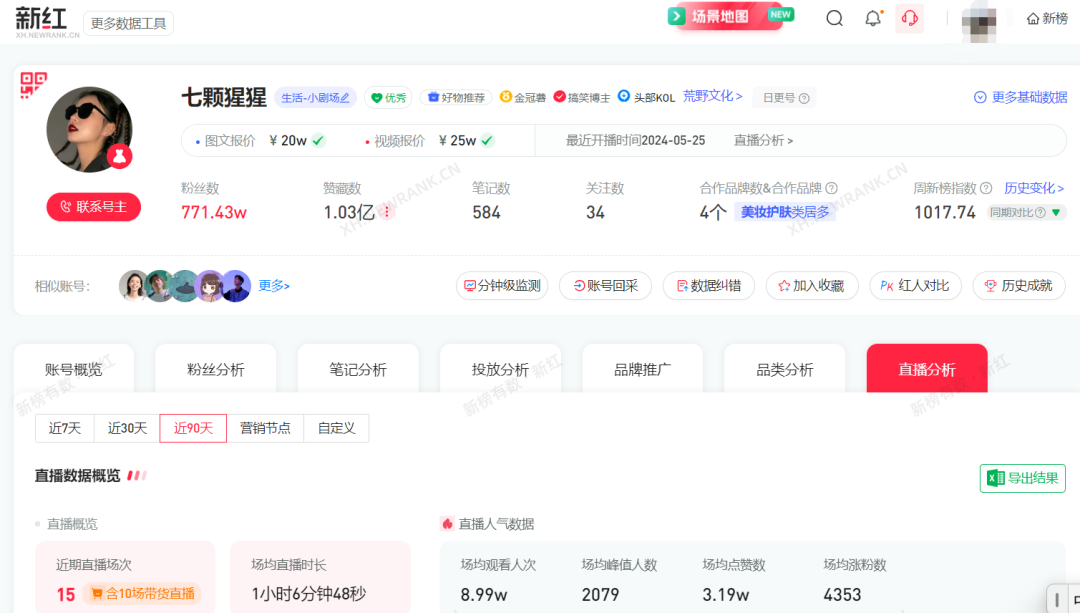The image size is (1080, 613).
Task: Click the three-dot icon beside 1.03亿
Action: point(387,212)
